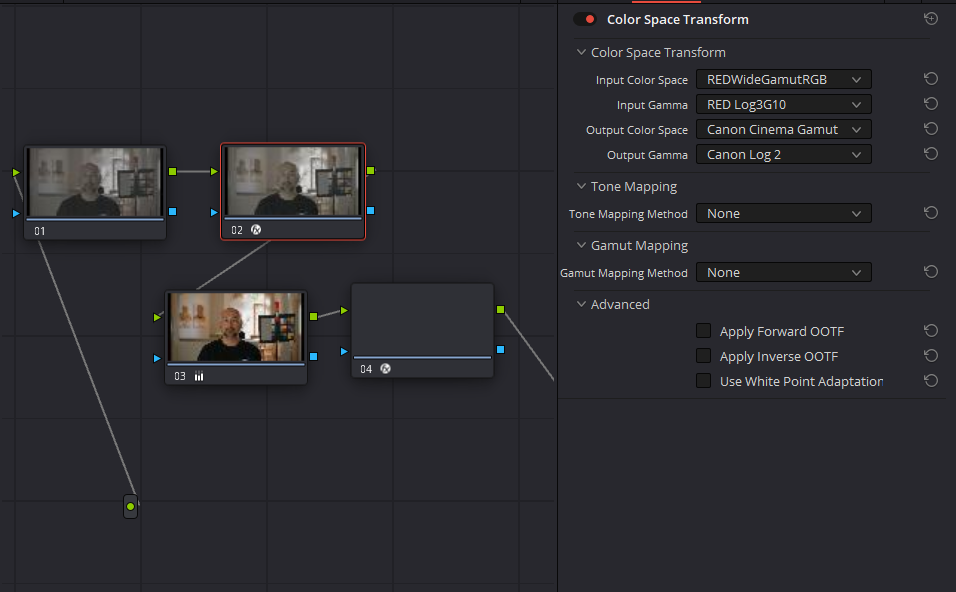
Task: Open the Input Color Space dropdown
Action: pos(783,79)
